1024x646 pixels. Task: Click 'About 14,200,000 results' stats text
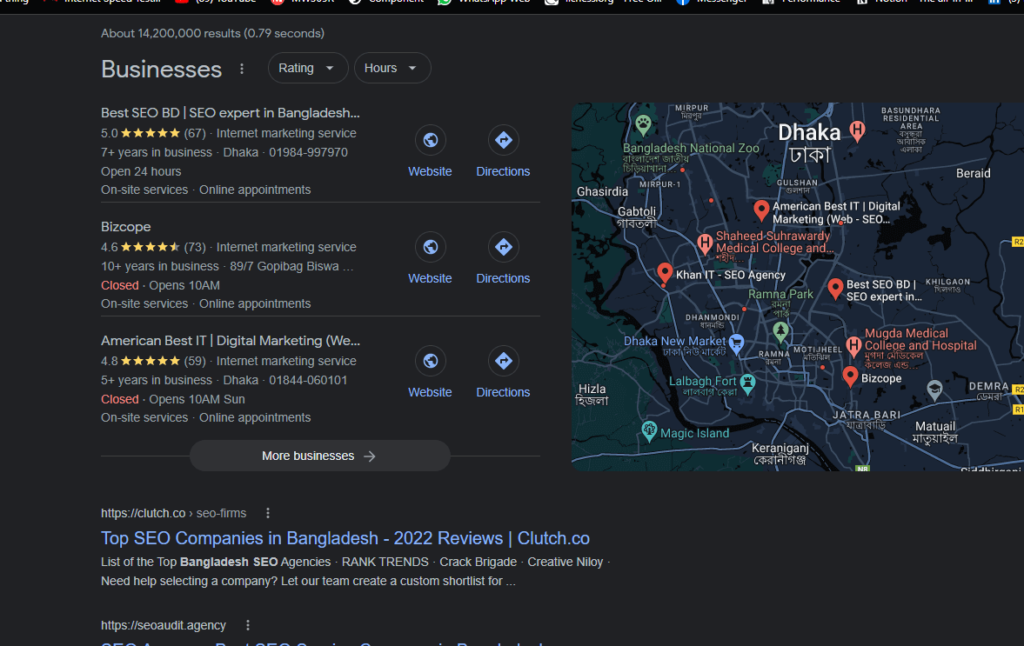(x=212, y=33)
